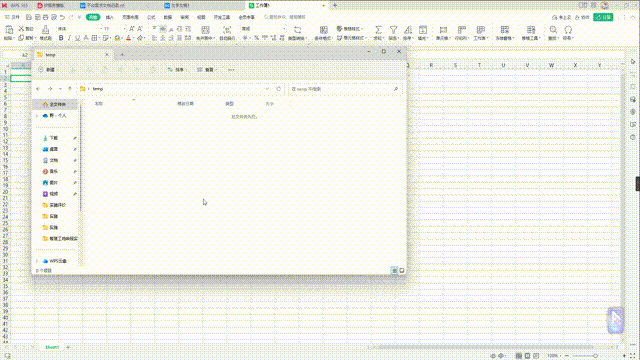Click the red font color swatch
This screenshot has height=360, width=640.
pyautogui.click(x=128, y=38)
